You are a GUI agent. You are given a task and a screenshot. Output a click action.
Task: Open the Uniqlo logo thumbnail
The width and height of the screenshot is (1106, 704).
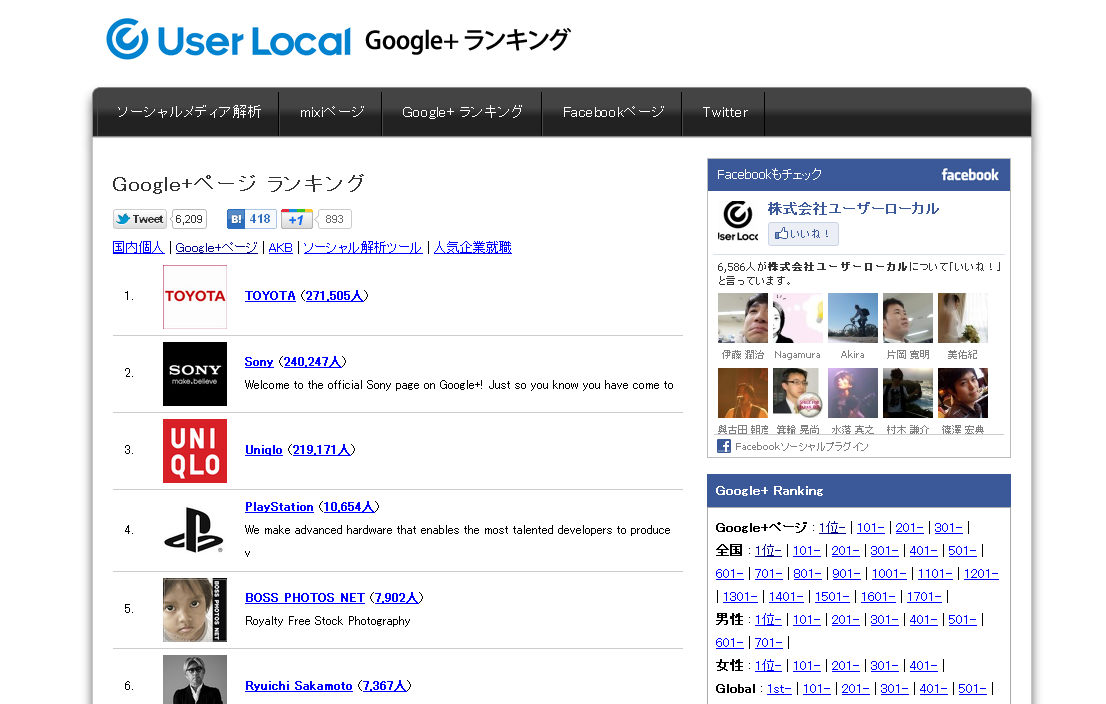pyautogui.click(x=195, y=451)
